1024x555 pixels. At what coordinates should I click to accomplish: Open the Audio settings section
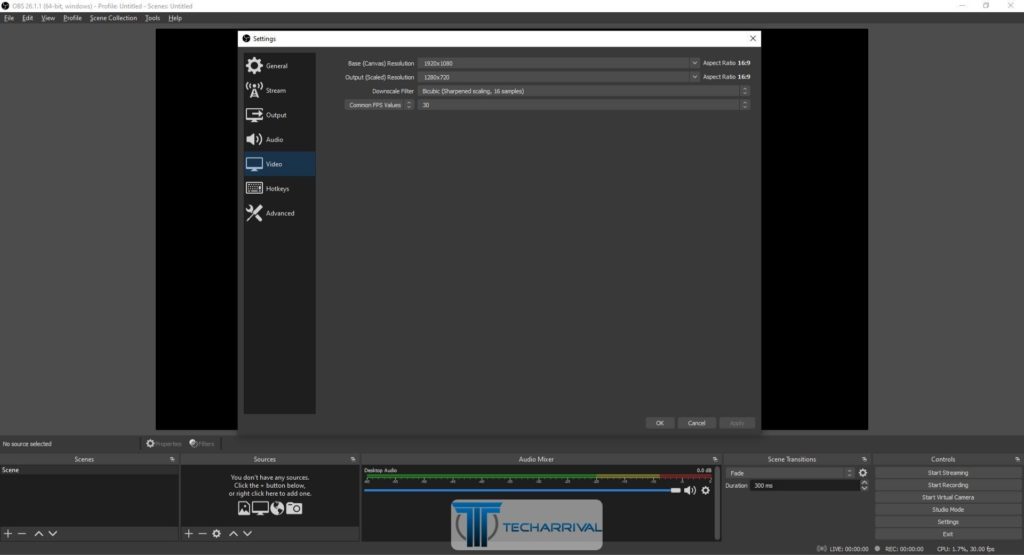(280, 139)
